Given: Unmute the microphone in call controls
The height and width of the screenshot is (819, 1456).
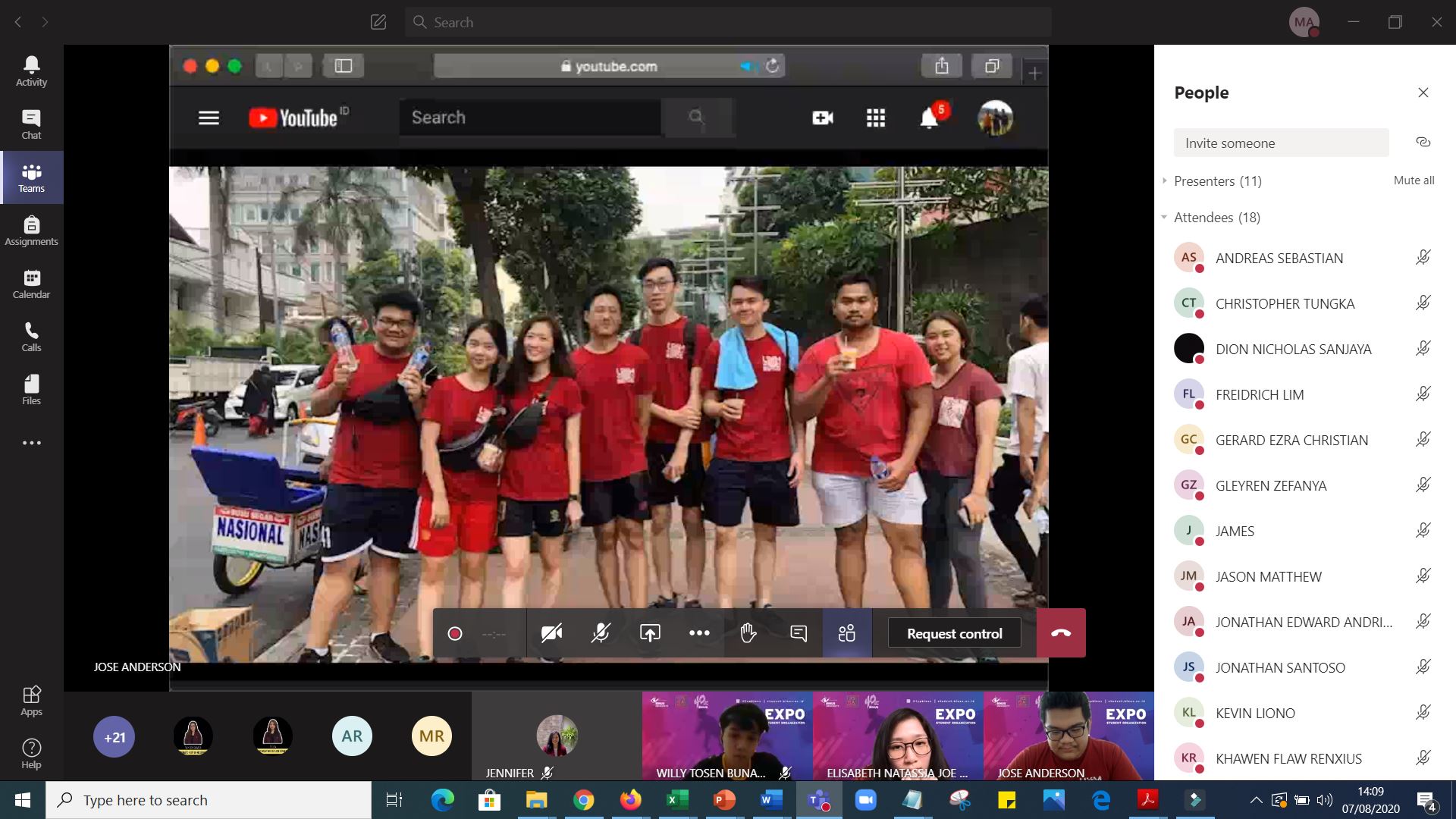Looking at the screenshot, I should [x=601, y=633].
